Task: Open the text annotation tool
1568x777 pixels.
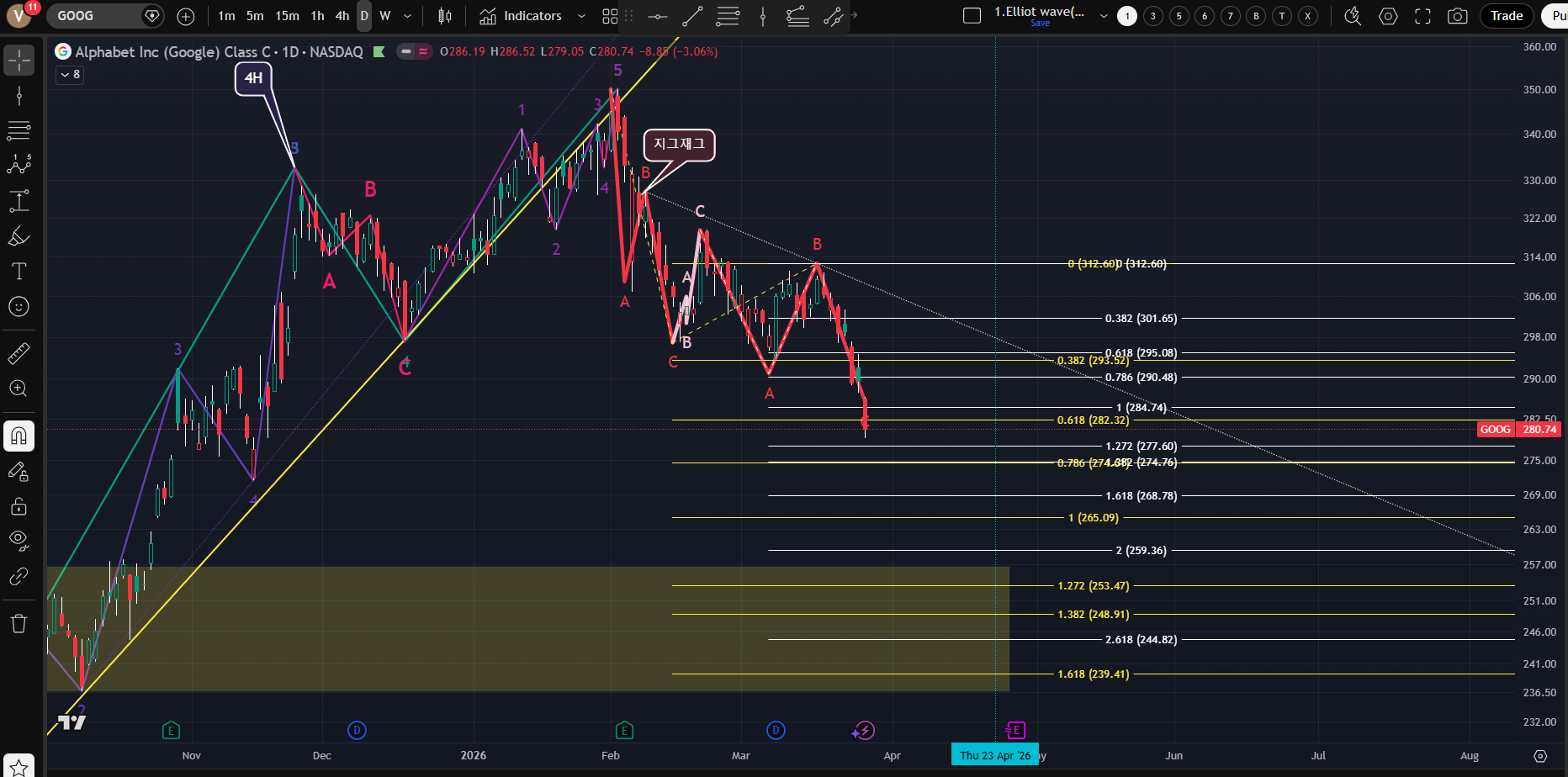Action: pyautogui.click(x=19, y=271)
